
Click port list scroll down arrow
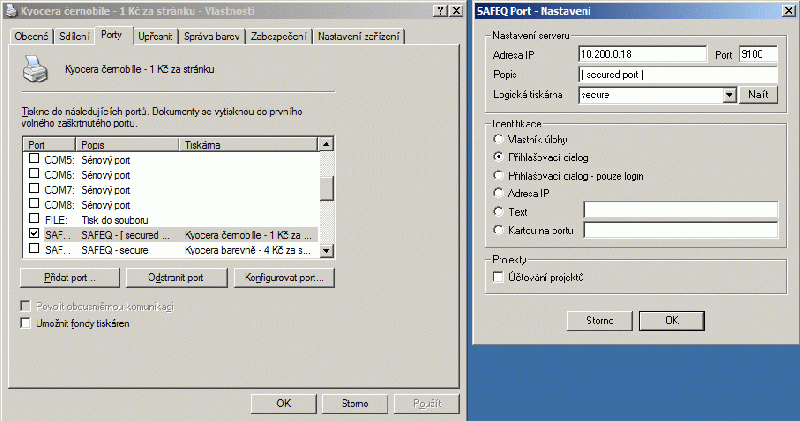(327, 250)
